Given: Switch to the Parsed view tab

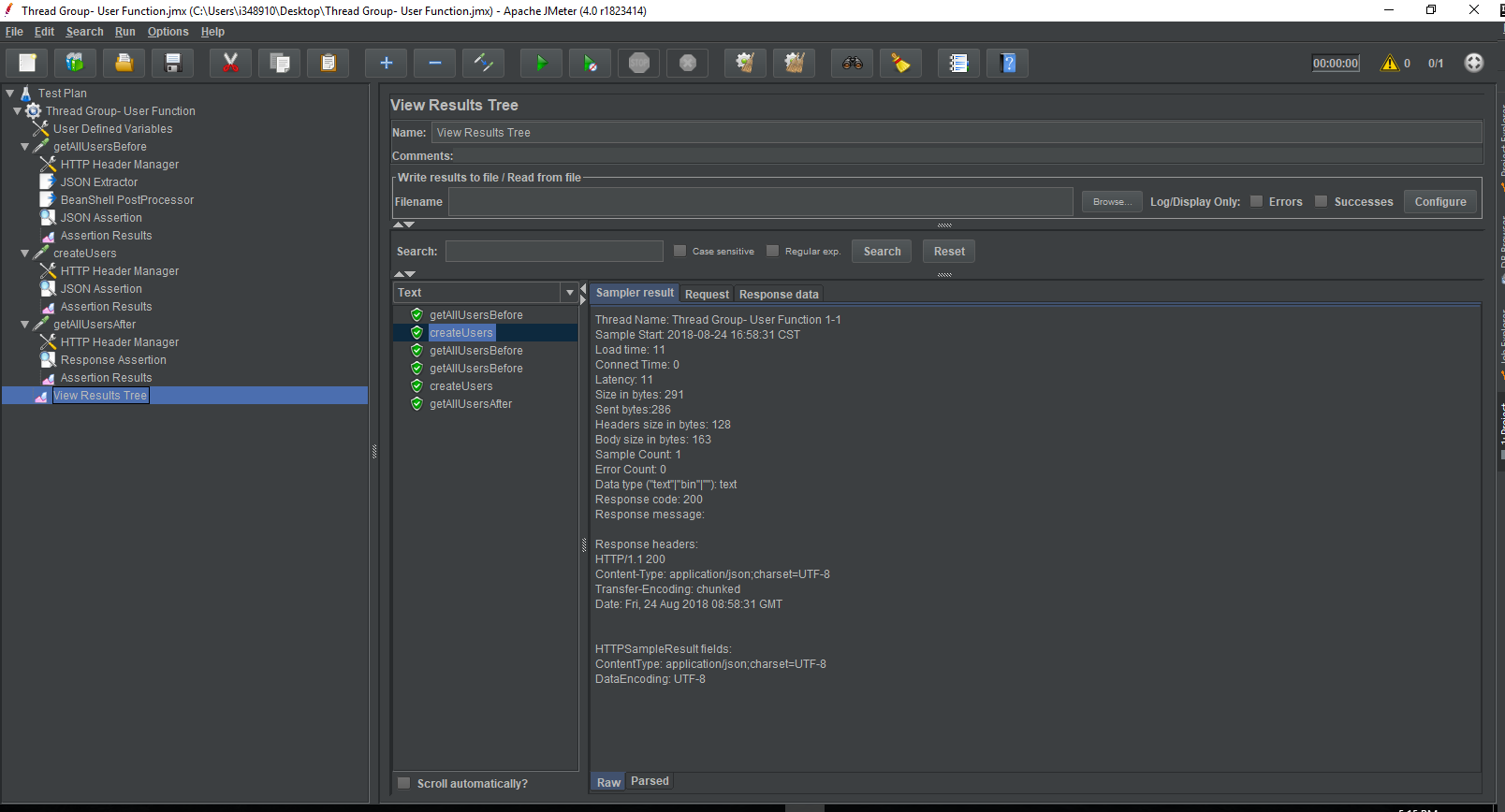Looking at the screenshot, I should (x=650, y=781).
